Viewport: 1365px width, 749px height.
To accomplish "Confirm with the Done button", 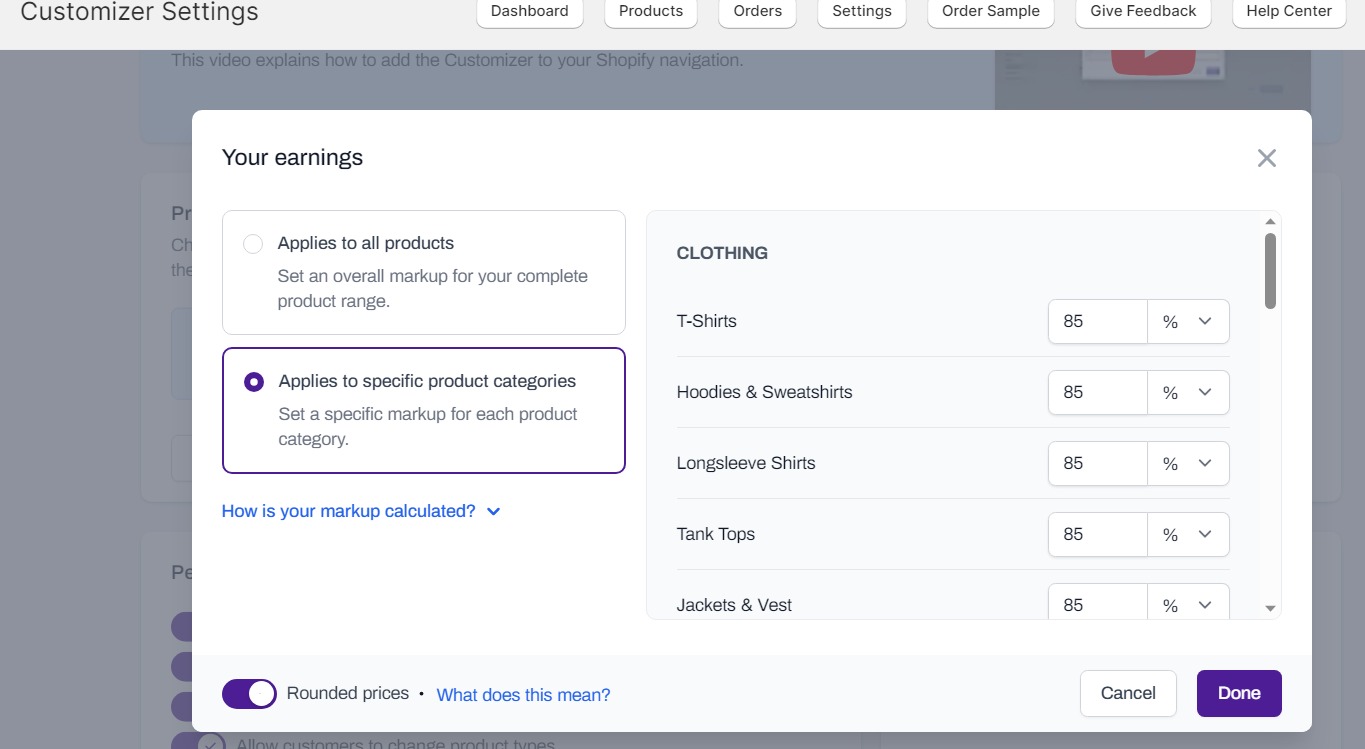I will pos(1239,694).
